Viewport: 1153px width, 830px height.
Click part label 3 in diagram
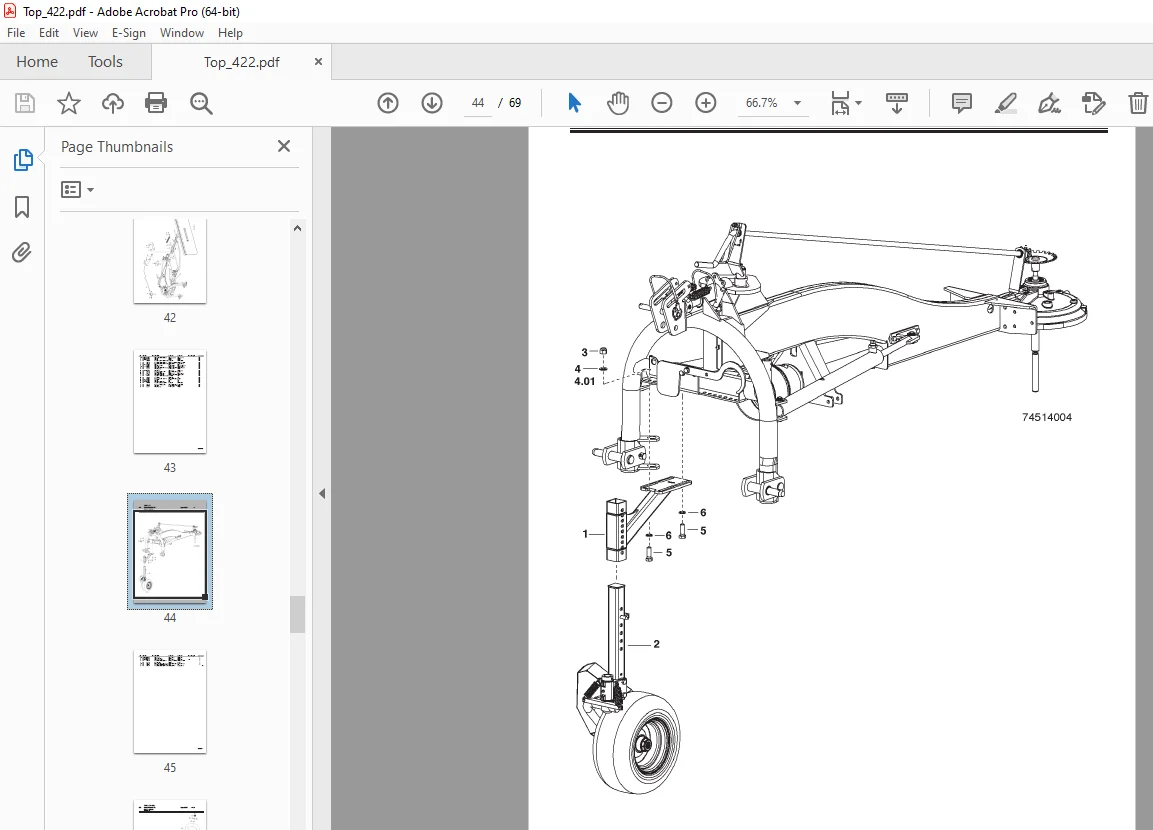coord(585,352)
